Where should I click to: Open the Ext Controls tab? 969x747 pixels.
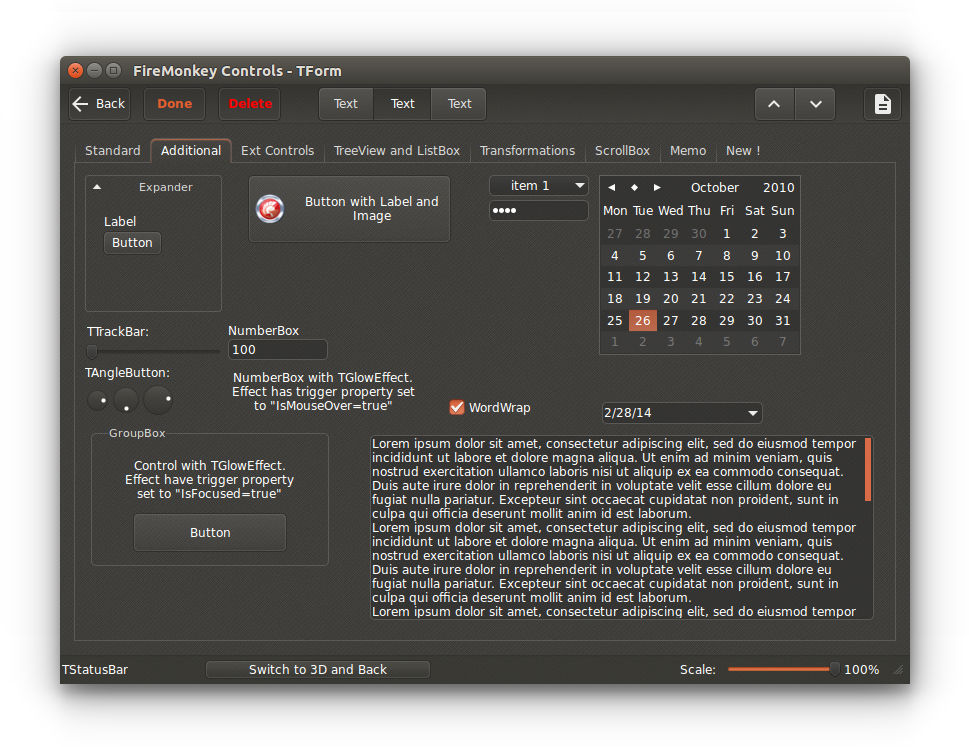[277, 151]
